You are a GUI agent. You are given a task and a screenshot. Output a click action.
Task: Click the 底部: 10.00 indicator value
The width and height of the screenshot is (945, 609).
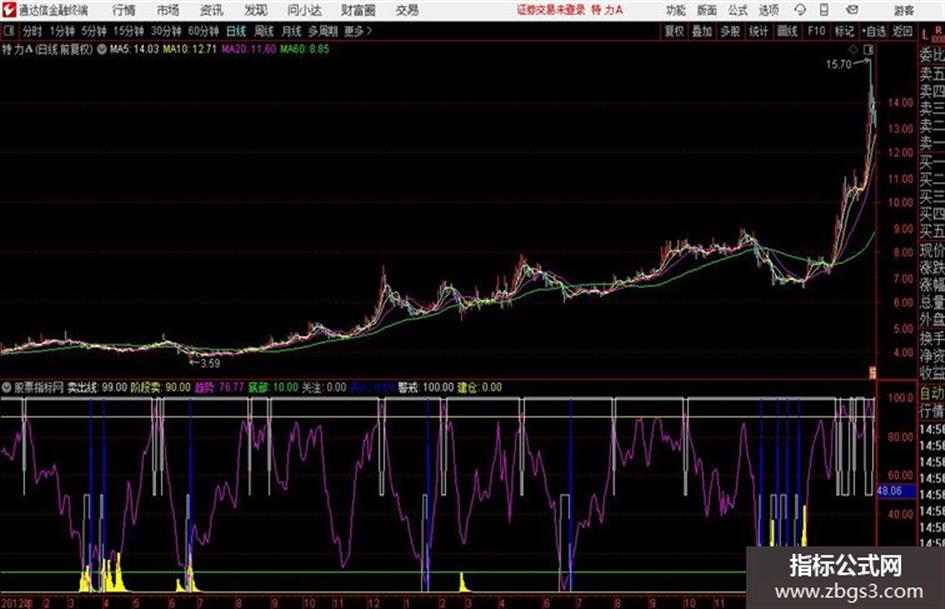273,388
